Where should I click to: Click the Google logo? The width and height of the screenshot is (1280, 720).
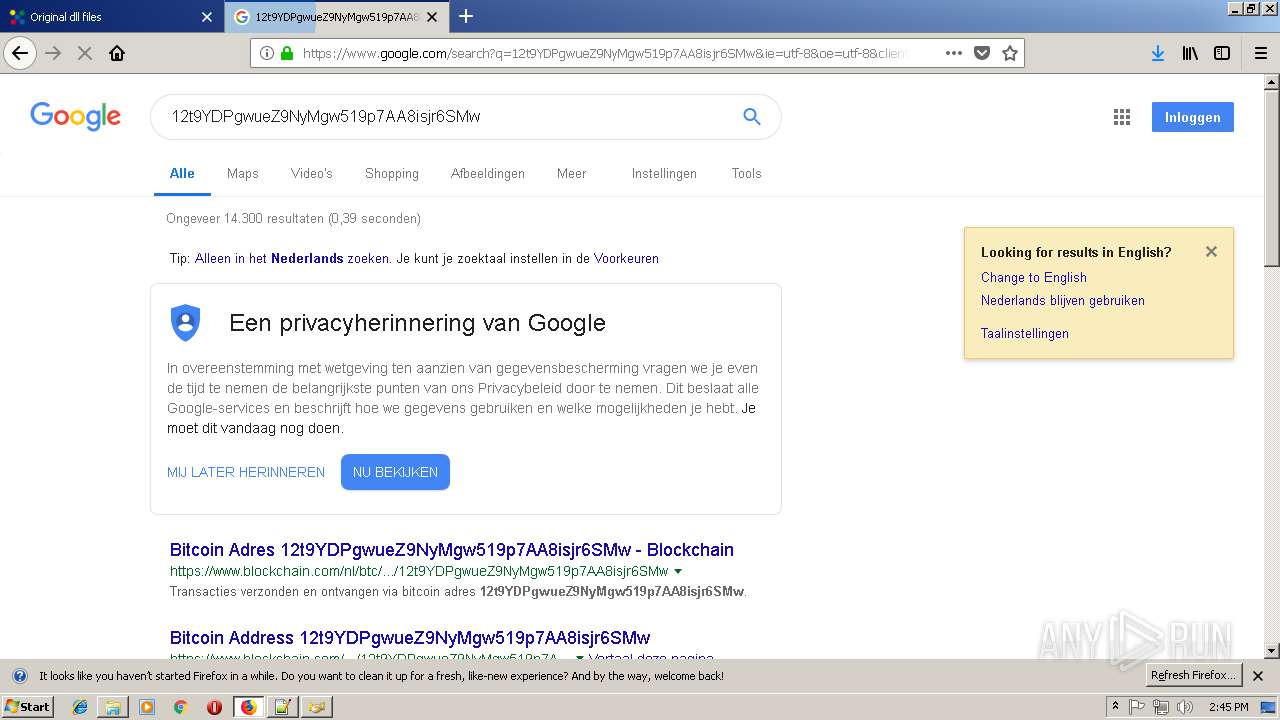point(75,116)
